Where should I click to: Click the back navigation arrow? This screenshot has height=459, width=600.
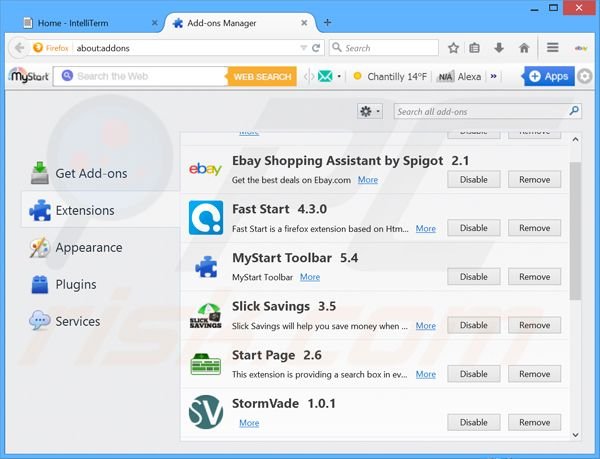pos(19,48)
